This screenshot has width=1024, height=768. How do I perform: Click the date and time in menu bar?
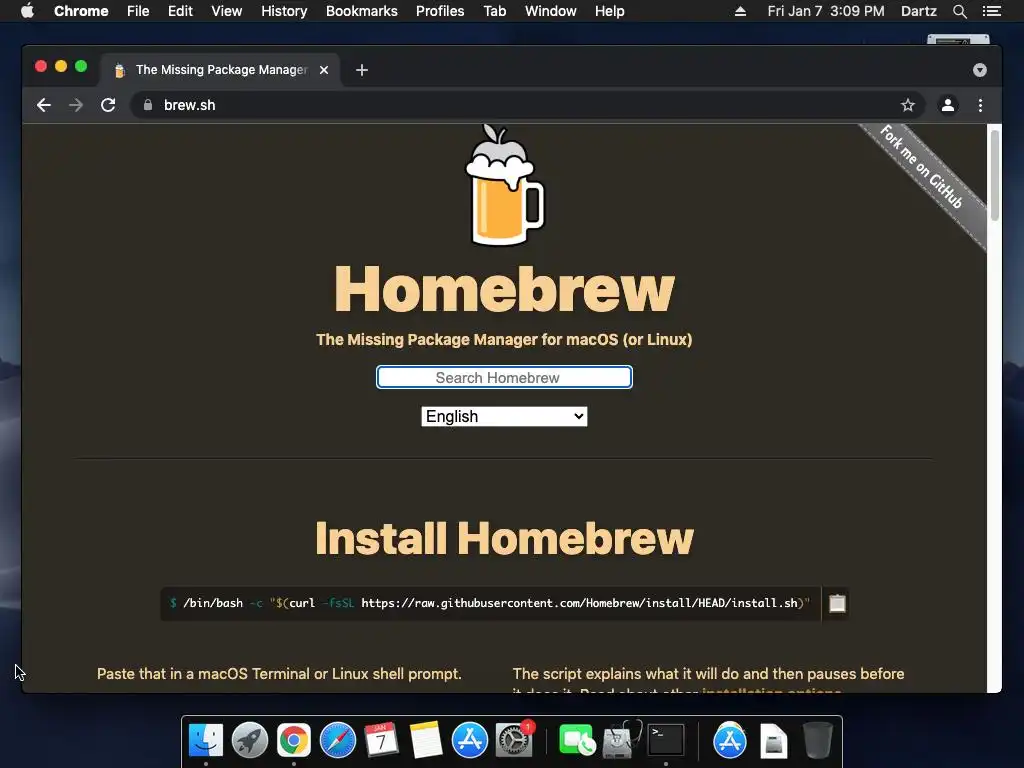(826, 11)
